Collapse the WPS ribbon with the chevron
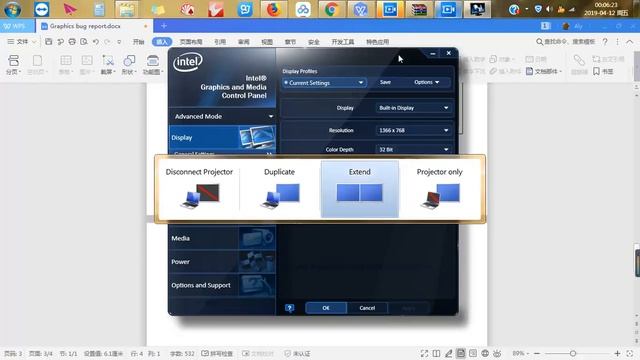 (x=630, y=42)
